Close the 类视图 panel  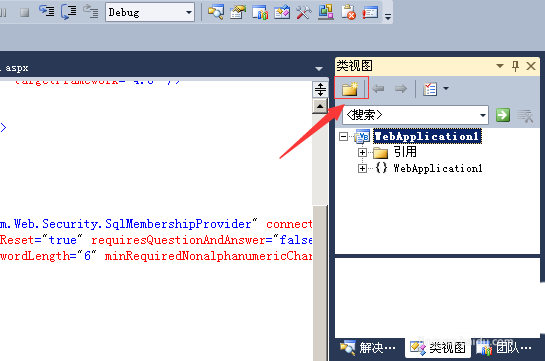(531, 66)
